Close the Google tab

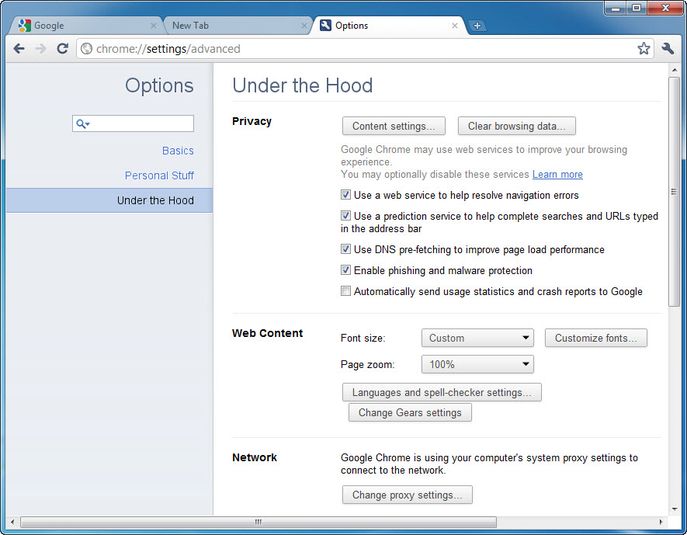(153, 26)
